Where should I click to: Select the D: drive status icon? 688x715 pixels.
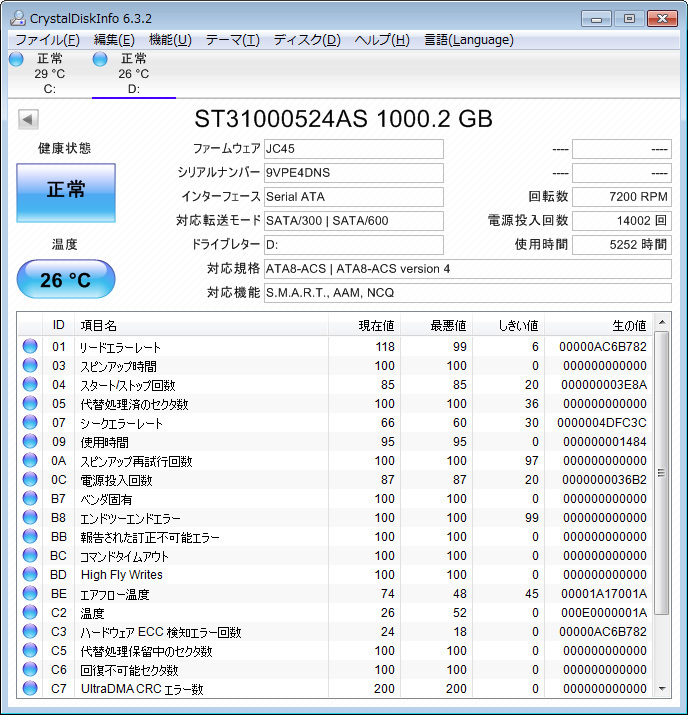click(x=100, y=59)
